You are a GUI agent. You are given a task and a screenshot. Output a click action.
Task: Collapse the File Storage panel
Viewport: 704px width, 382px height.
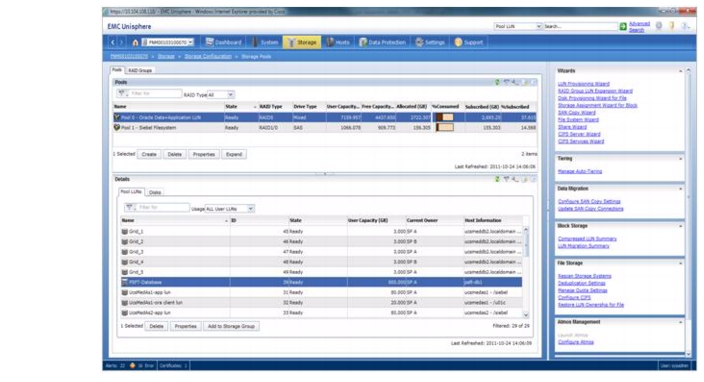(x=680, y=263)
